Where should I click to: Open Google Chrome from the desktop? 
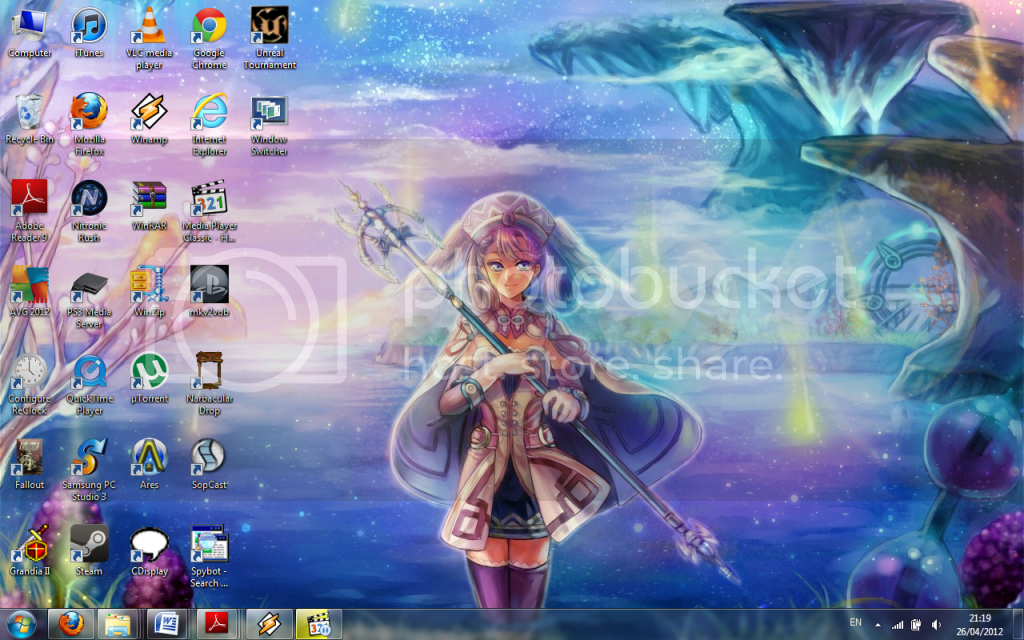pos(207,25)
